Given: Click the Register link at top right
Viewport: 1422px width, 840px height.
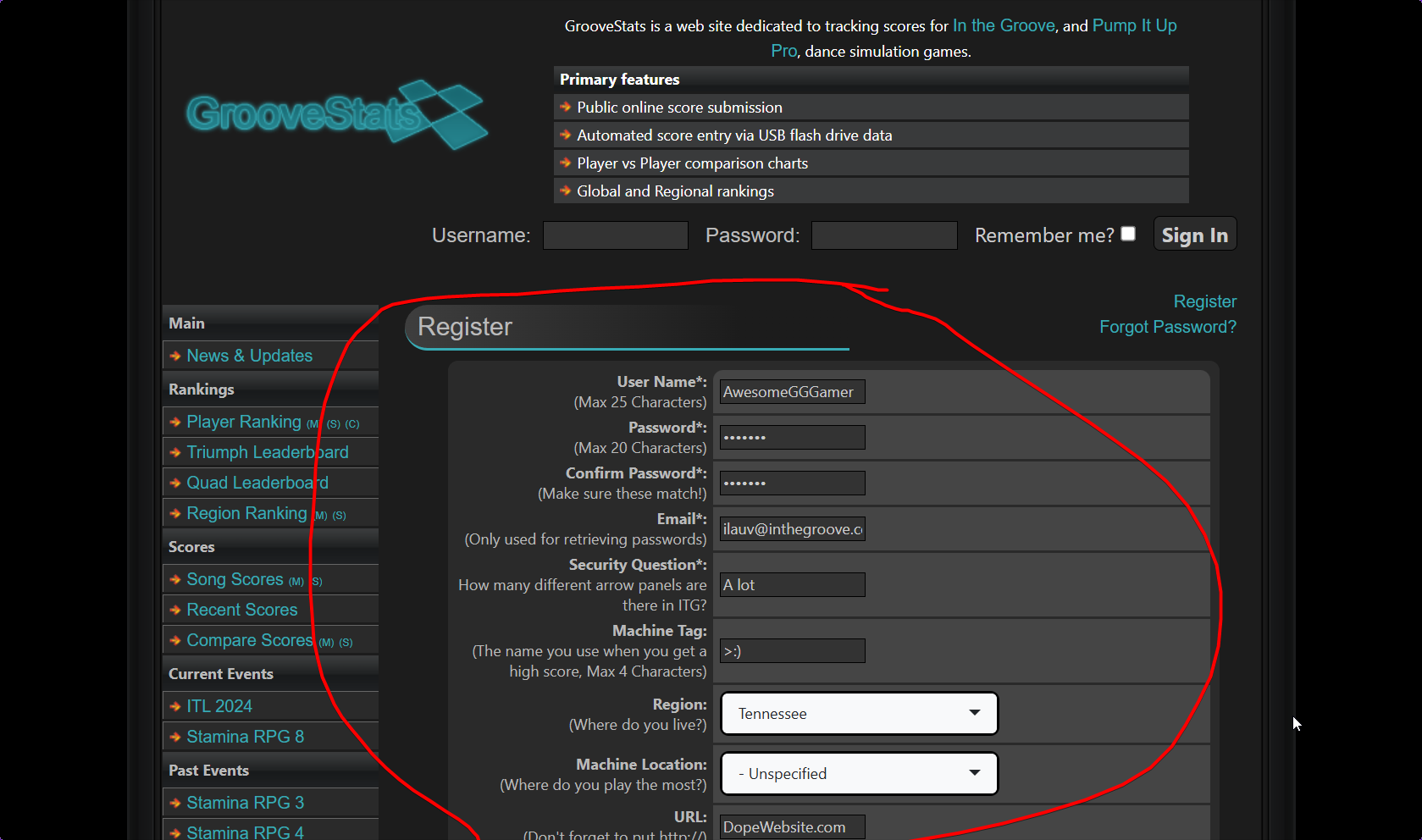Looking at the screenshot, I should coord(1204,301).
